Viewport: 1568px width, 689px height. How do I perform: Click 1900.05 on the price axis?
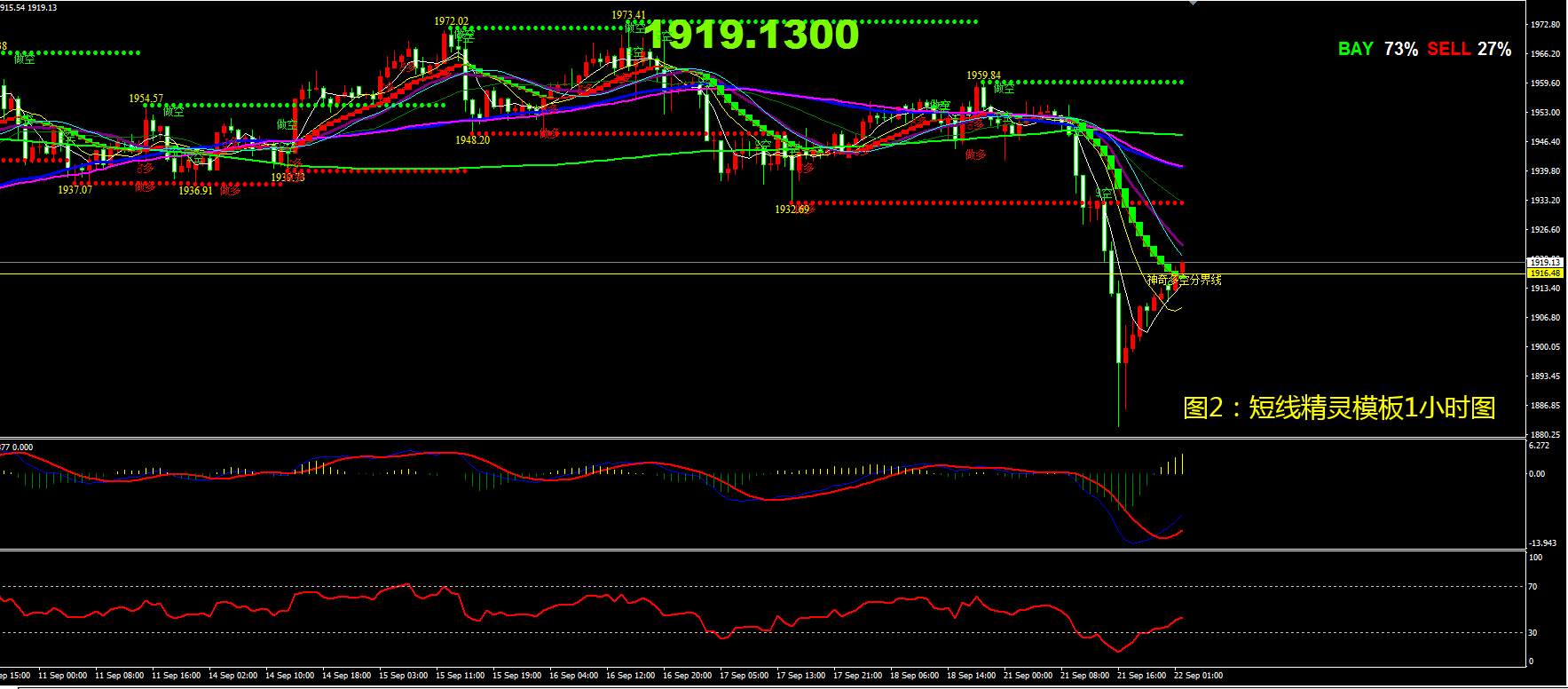[1546, 347]
